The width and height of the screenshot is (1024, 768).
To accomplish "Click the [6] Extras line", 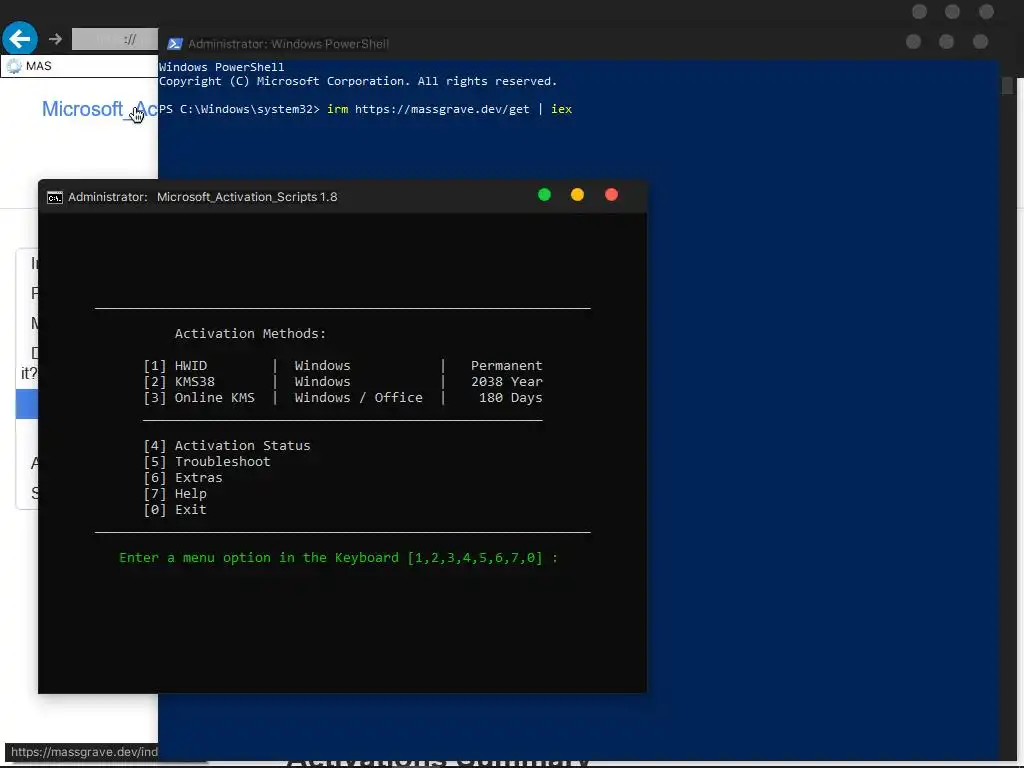I will [x=183, y=477].
